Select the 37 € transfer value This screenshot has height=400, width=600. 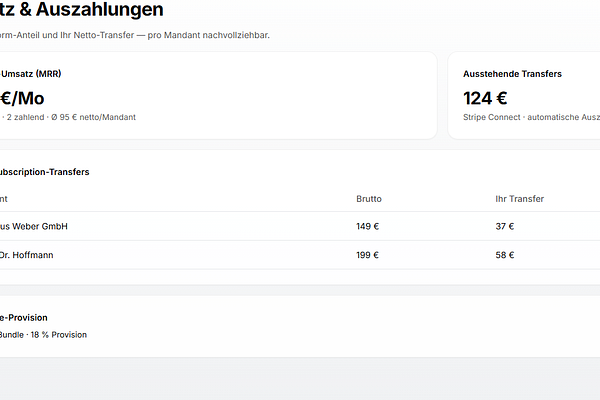[x=505, y=226]
